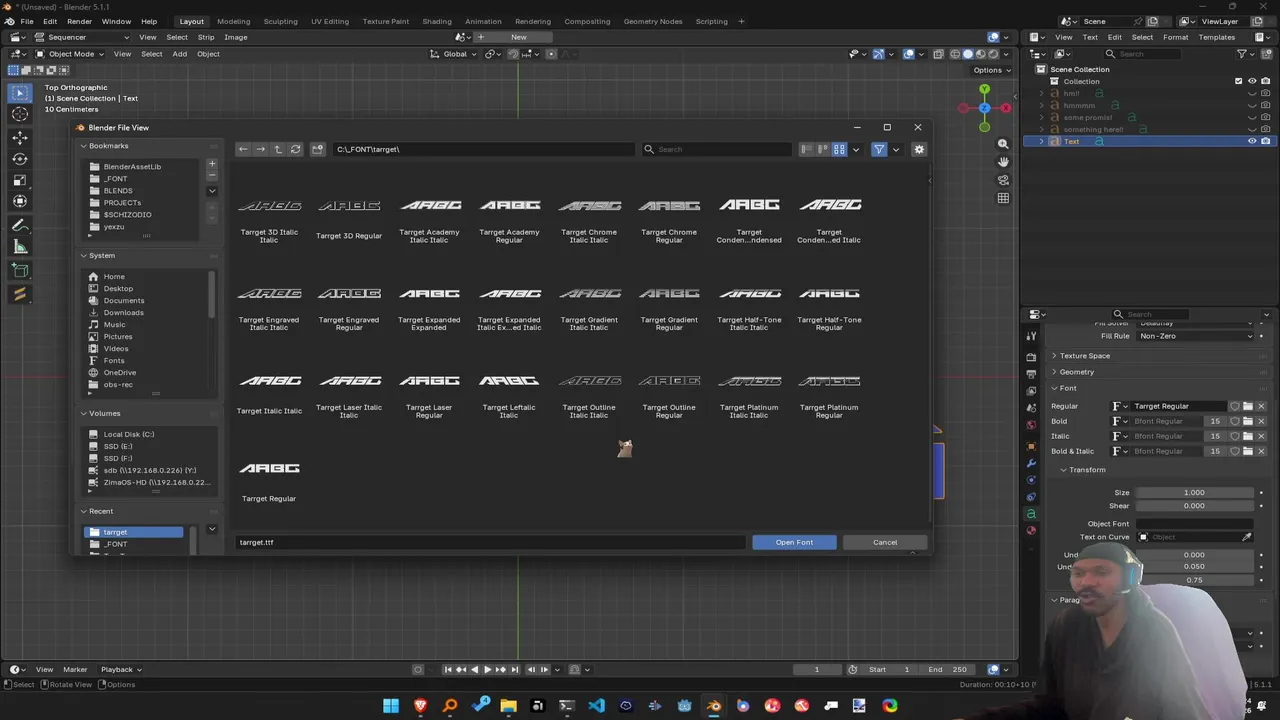Image resolution: width=1280 pixels, height=720 pixels.
Task: Select the Annotate tool in viewport toolbar
Action: [20, 225]
